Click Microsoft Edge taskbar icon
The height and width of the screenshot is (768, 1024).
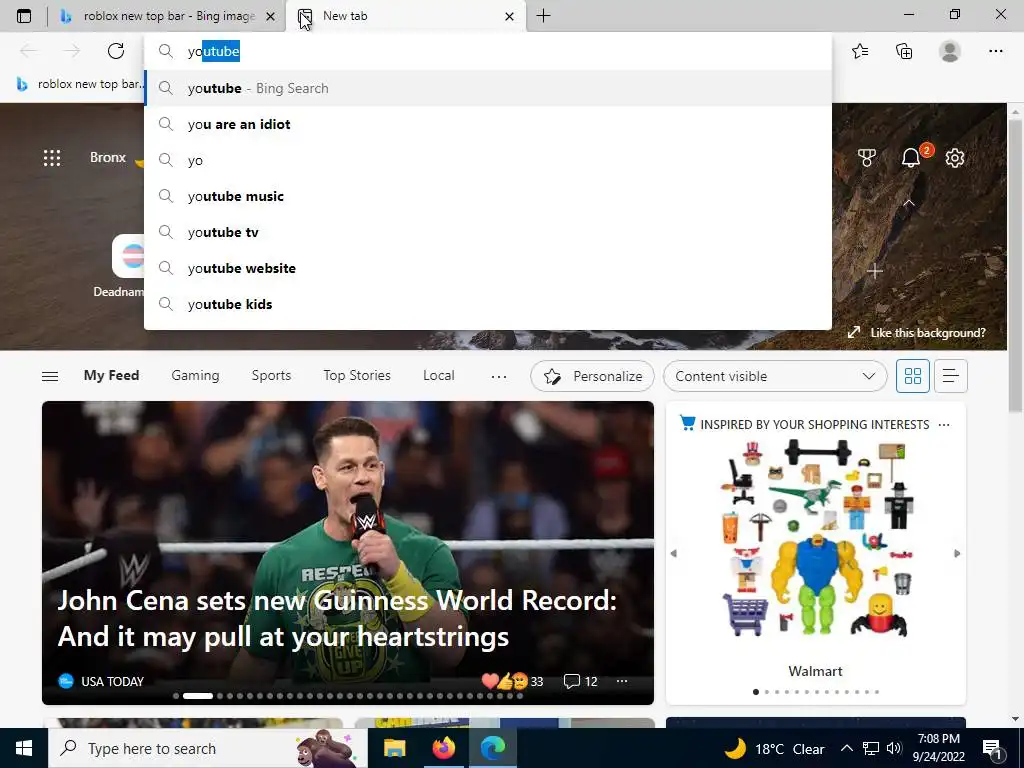click(492, 748)
